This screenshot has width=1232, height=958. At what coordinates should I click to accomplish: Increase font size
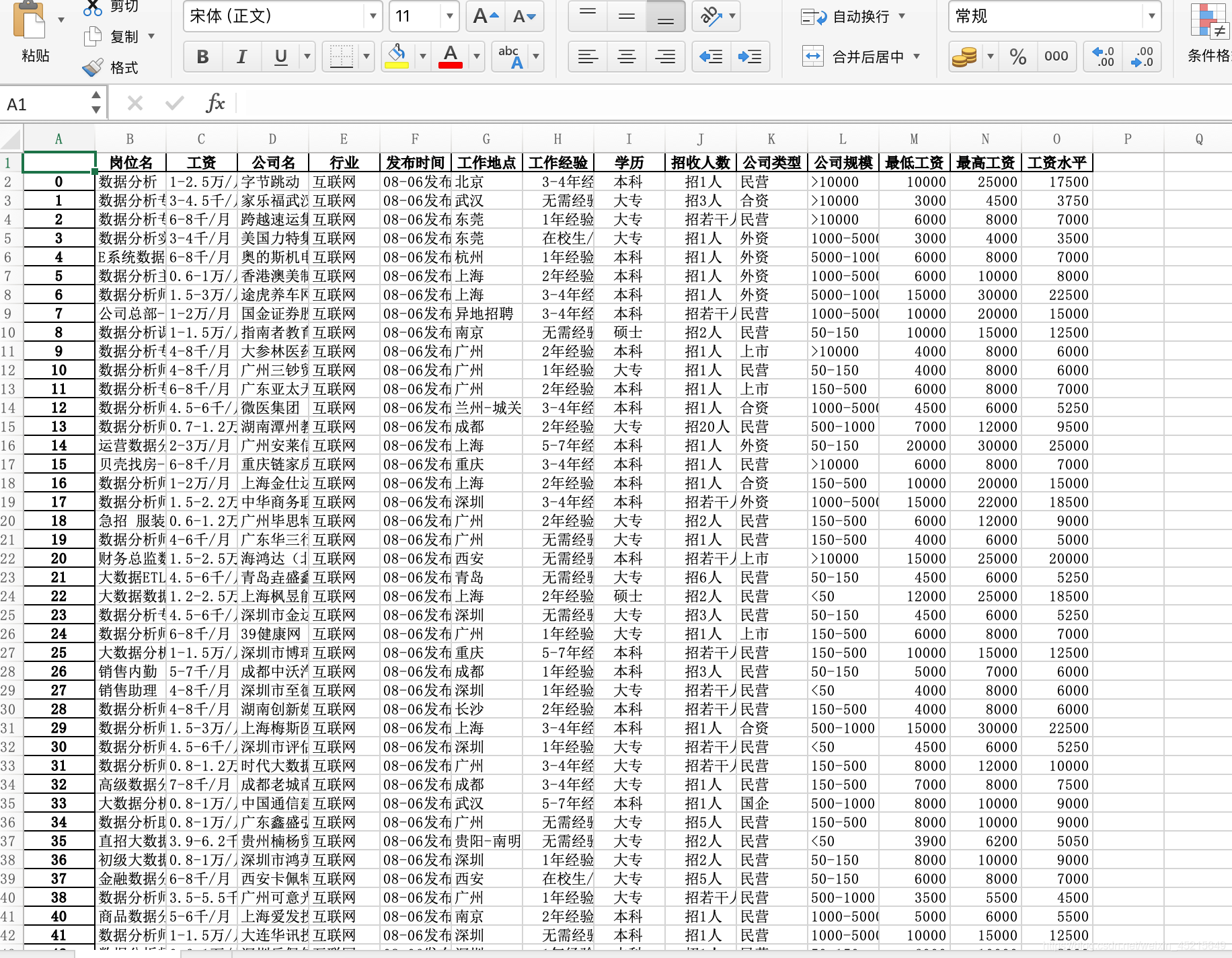pyautogui.click(x=486, y=16)
